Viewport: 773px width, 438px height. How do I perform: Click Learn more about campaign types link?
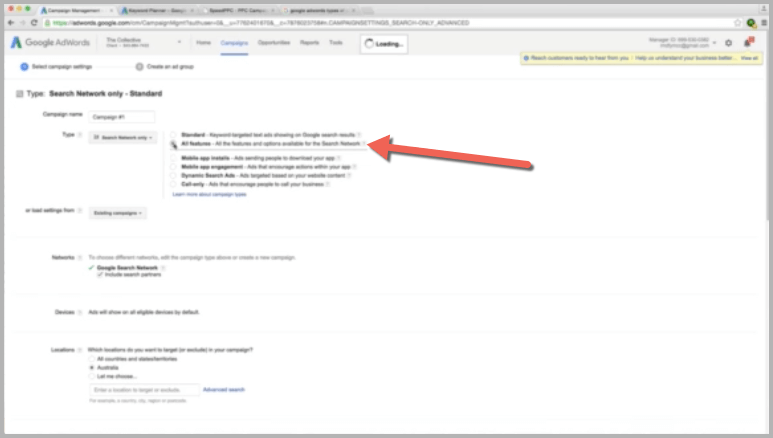pyautogui.click(x=209, y=194)
